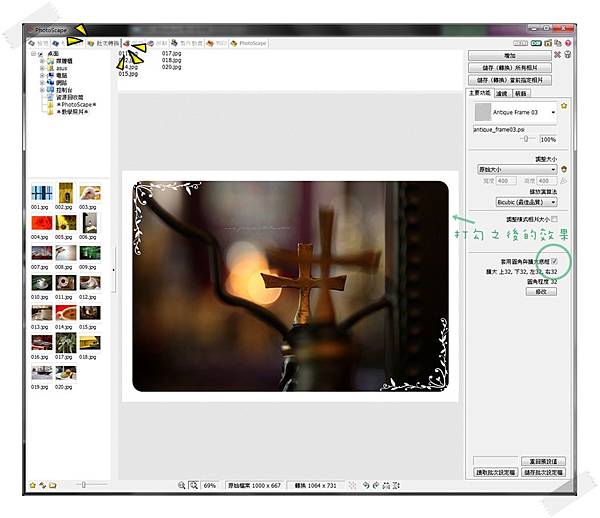The height and width of the screenshot is (518, 600).
Task: Click the copy-pages icon left of help icon
Action: coord(558,43)
